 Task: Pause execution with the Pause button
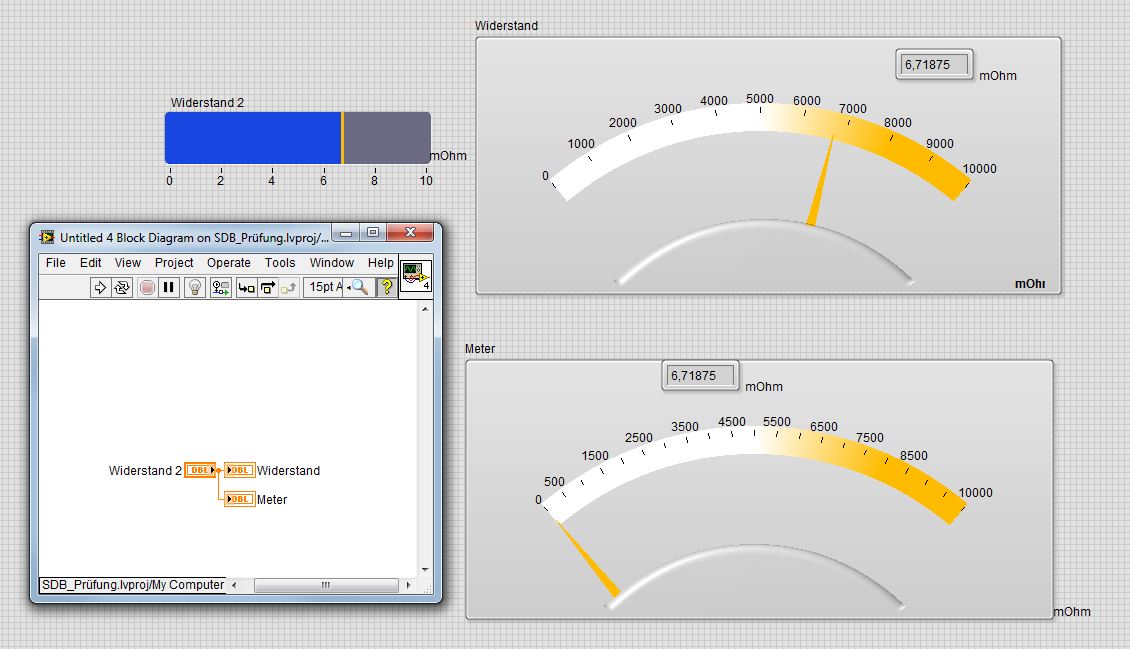click(x=169, y=287)
